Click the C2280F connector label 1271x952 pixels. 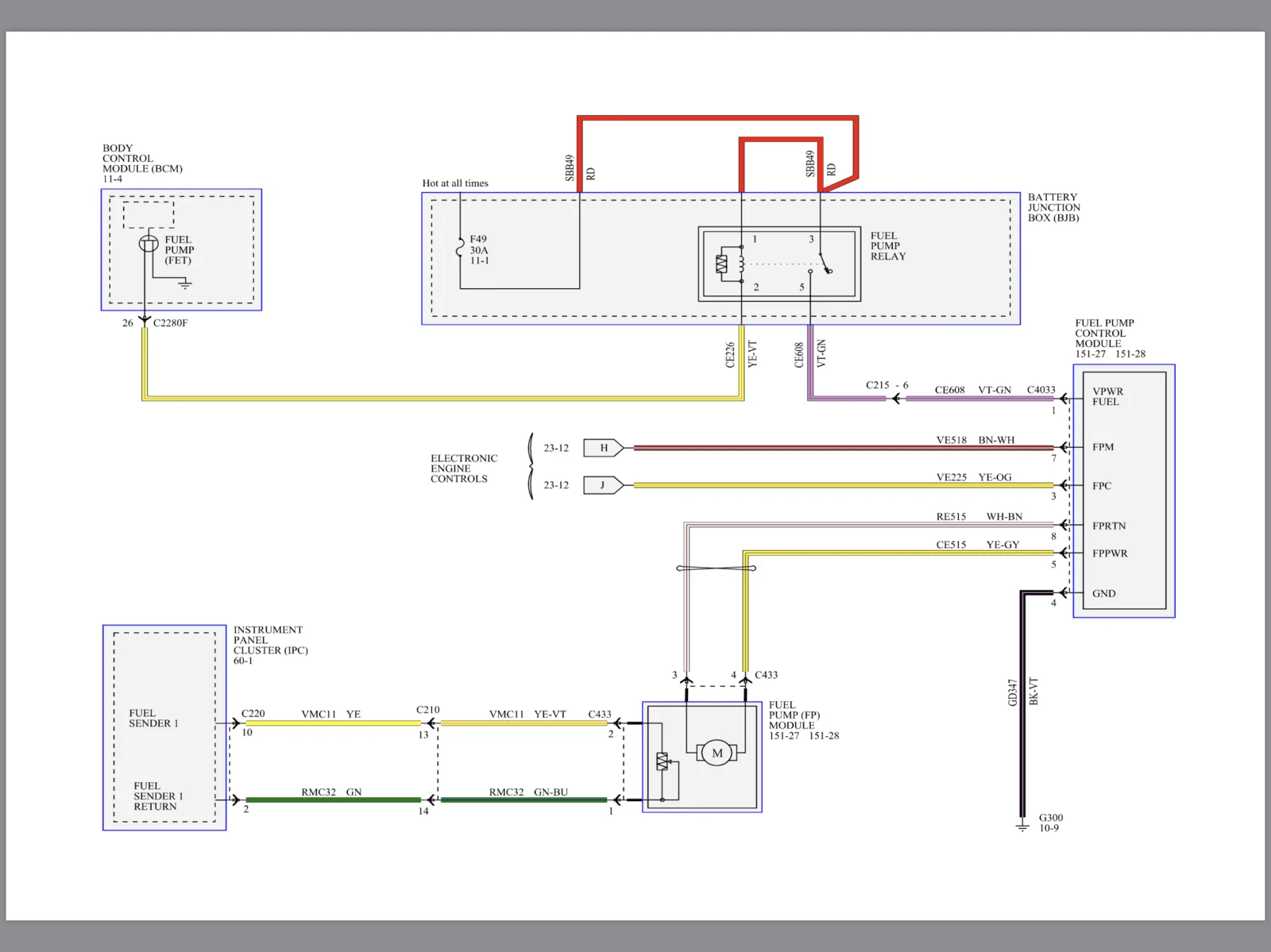pyautogui.click(x=171, y=323)
